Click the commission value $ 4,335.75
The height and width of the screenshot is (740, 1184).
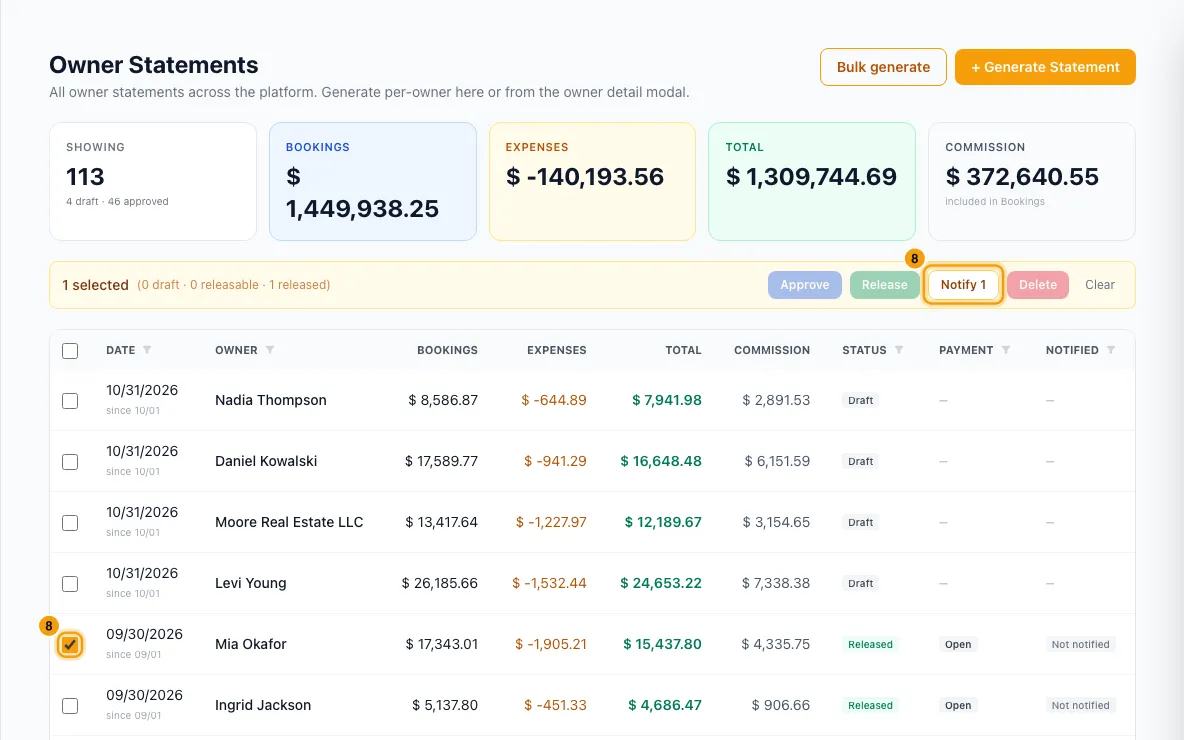775,645
